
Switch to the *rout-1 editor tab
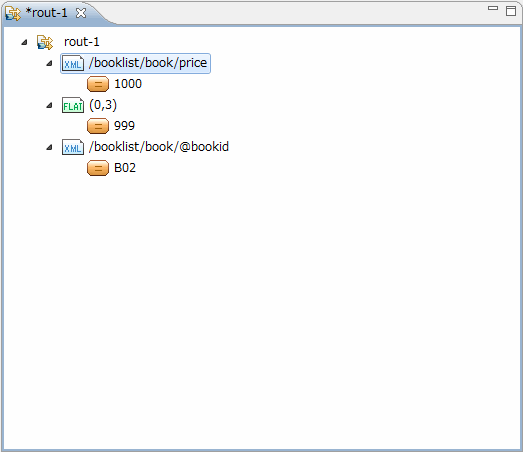[46, 13]
